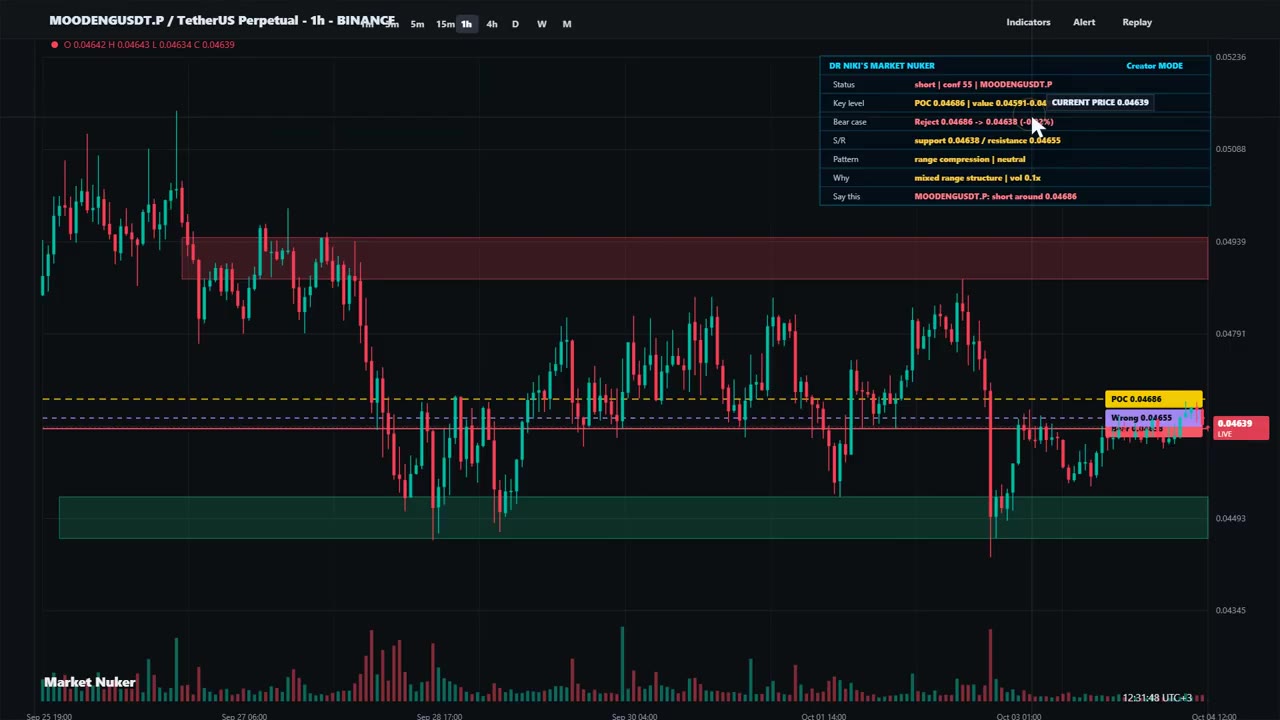Click the red resistance zone band
The image size is (1280, 720).
(x=694, y=258)
